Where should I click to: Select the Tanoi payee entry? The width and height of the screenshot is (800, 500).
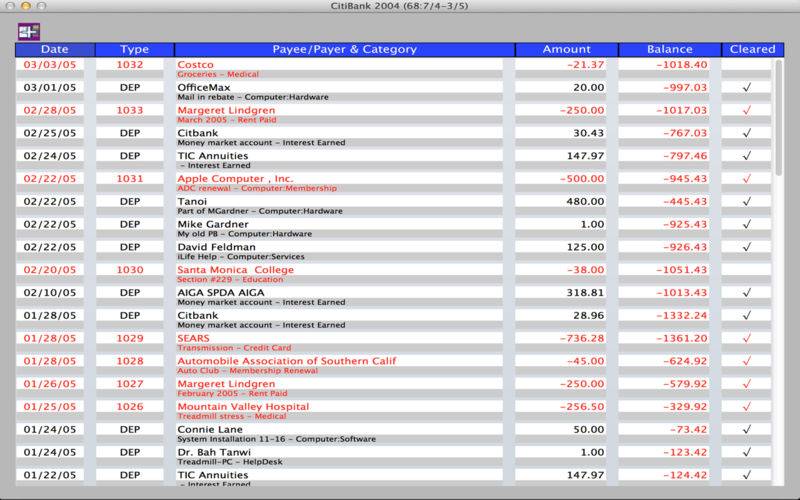click(x=192, y=202)
